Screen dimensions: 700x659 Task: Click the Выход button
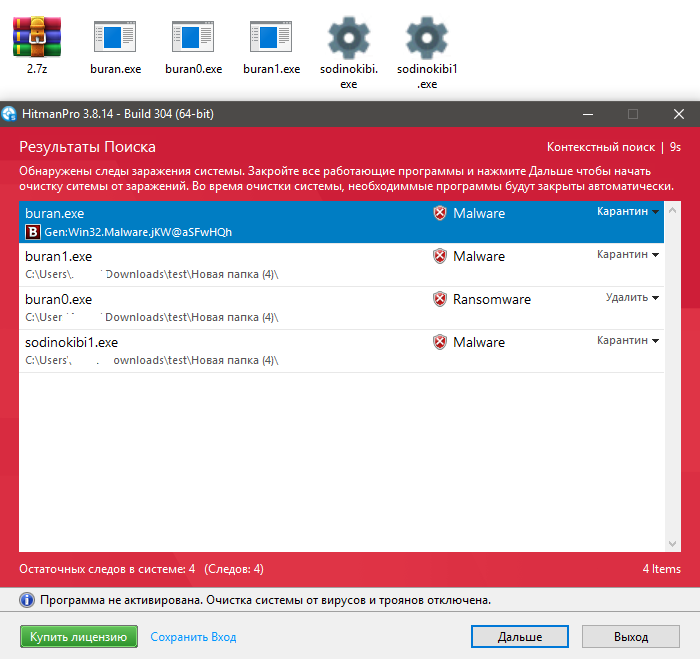pos(631,637)
